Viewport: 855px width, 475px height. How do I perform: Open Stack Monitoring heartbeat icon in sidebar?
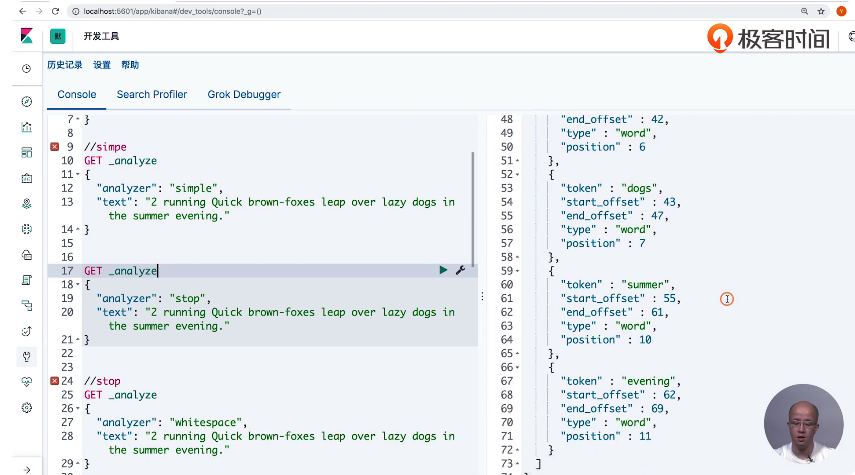[x=27, y=382]
